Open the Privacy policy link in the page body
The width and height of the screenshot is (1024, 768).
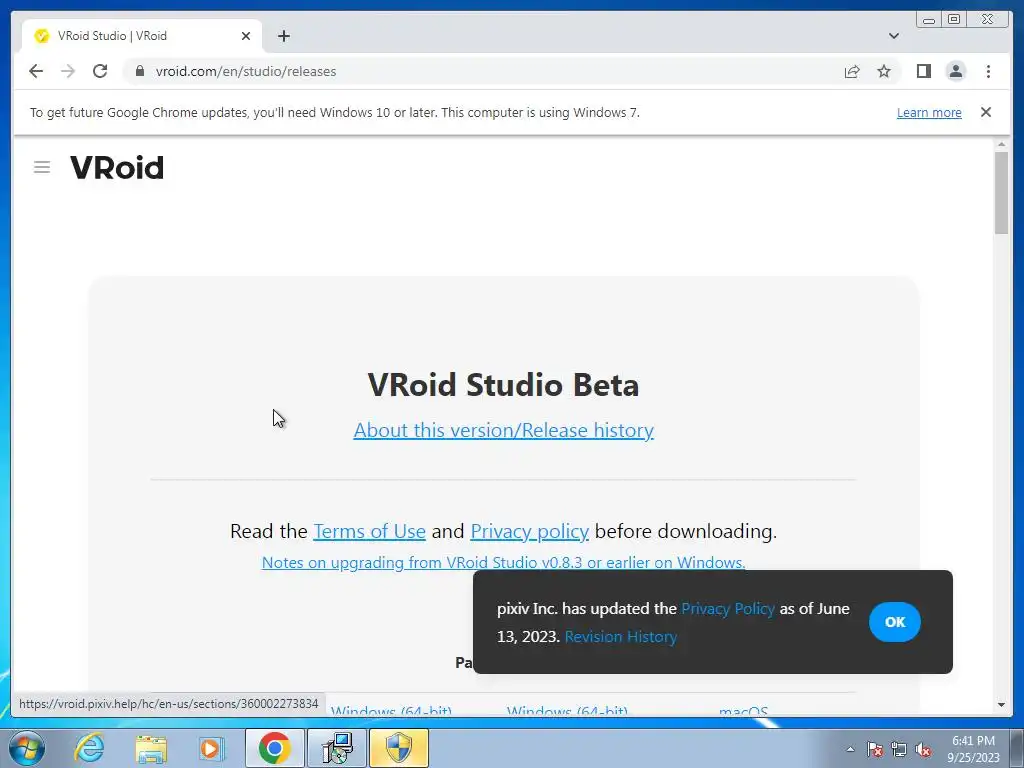tap(530, 532)
